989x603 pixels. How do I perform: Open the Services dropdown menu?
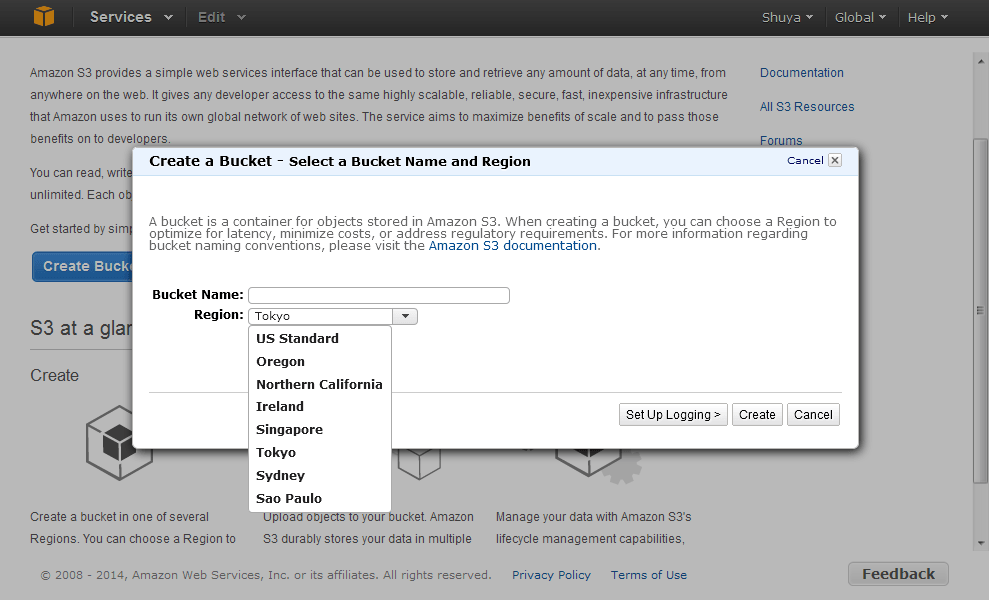tap(131, 17)
